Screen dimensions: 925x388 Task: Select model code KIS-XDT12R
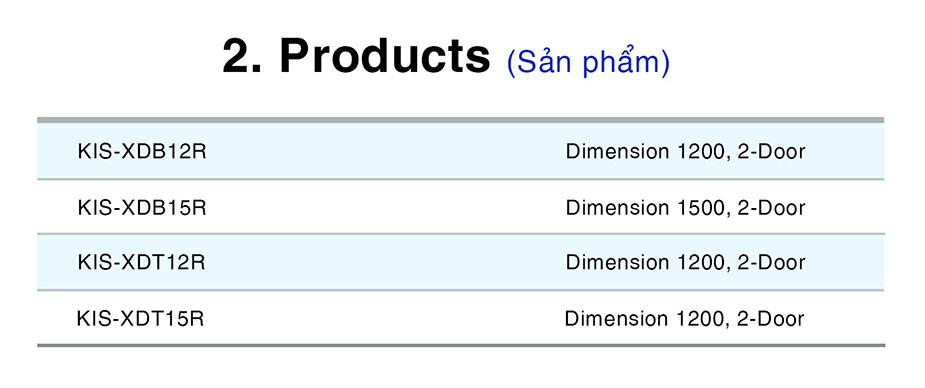click(141, 262)
